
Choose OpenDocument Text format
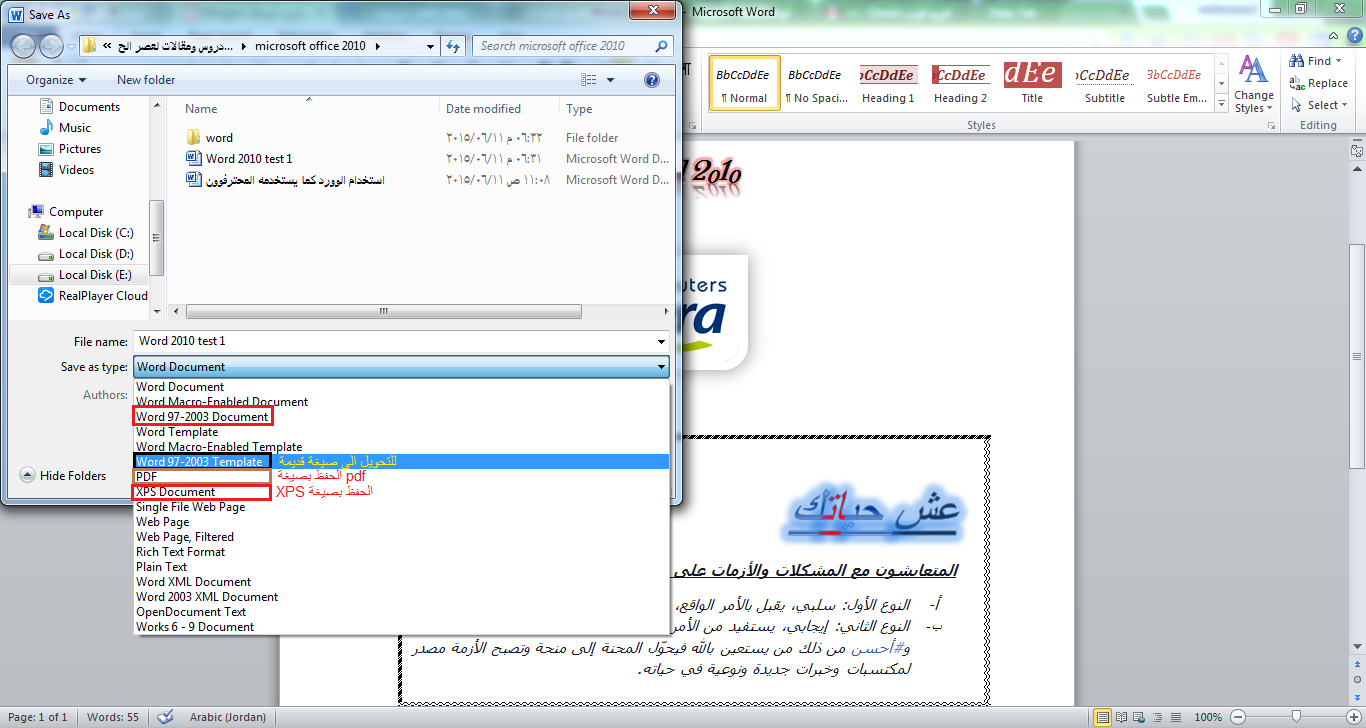tap(401, 612)
